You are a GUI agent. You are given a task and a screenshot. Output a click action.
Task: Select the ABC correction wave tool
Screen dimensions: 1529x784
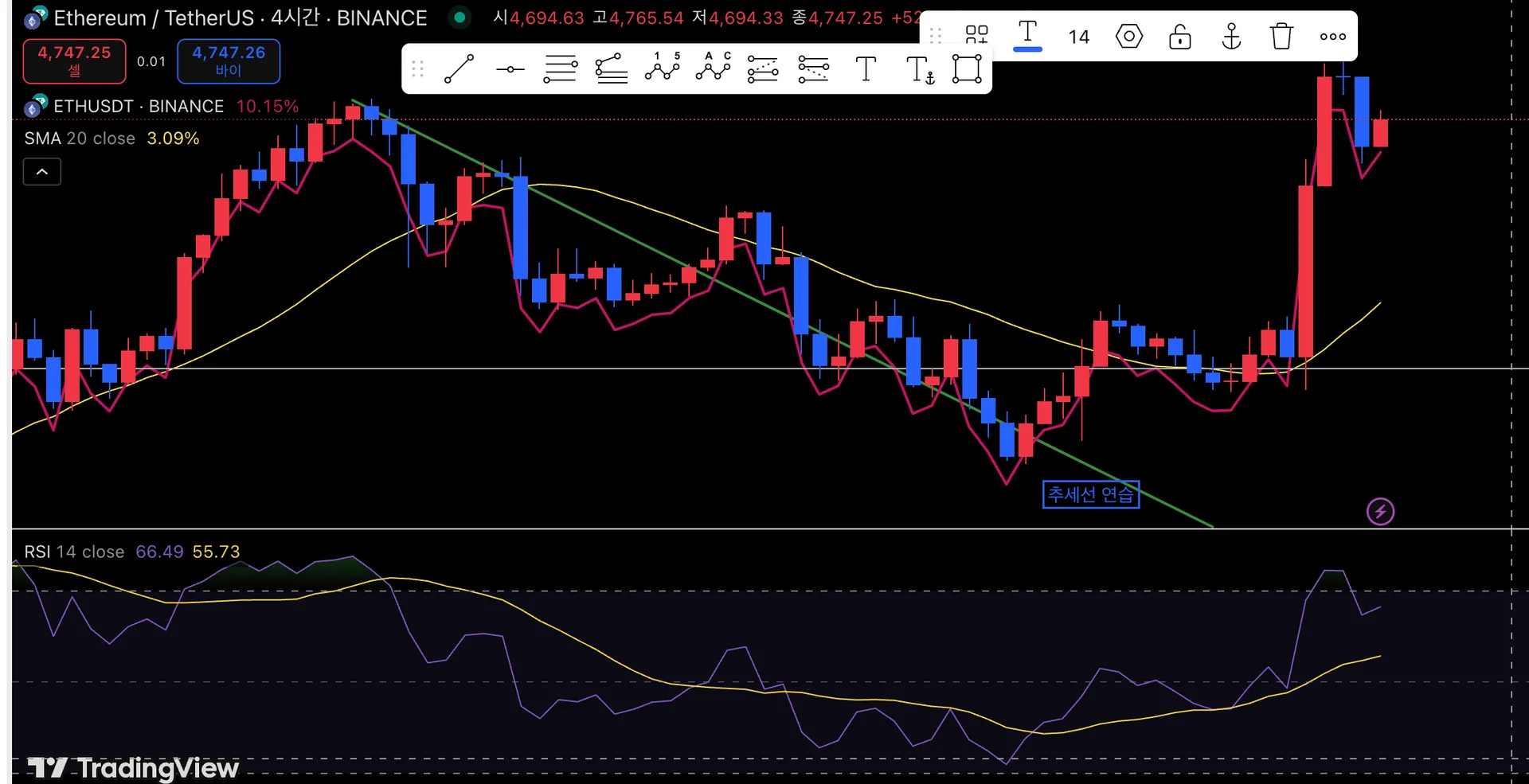pos(714,68)
